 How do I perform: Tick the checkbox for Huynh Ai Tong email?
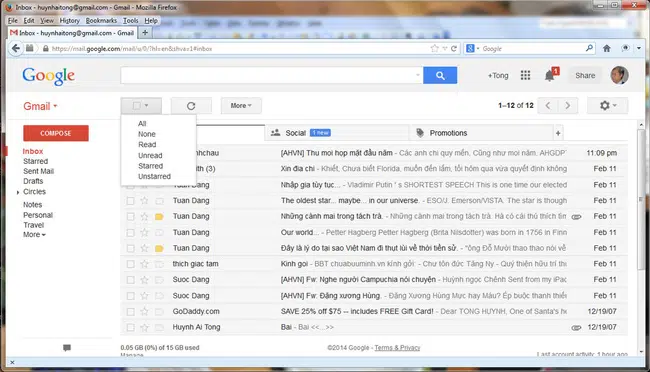coord(131,327)
